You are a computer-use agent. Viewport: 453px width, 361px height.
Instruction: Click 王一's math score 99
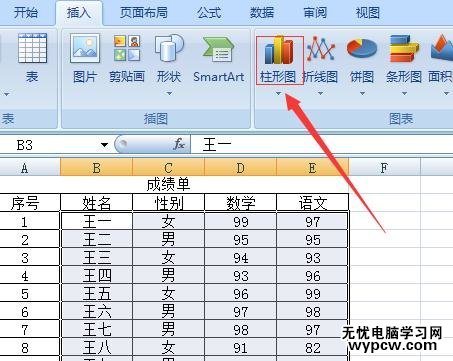click(x=240, y=221)
